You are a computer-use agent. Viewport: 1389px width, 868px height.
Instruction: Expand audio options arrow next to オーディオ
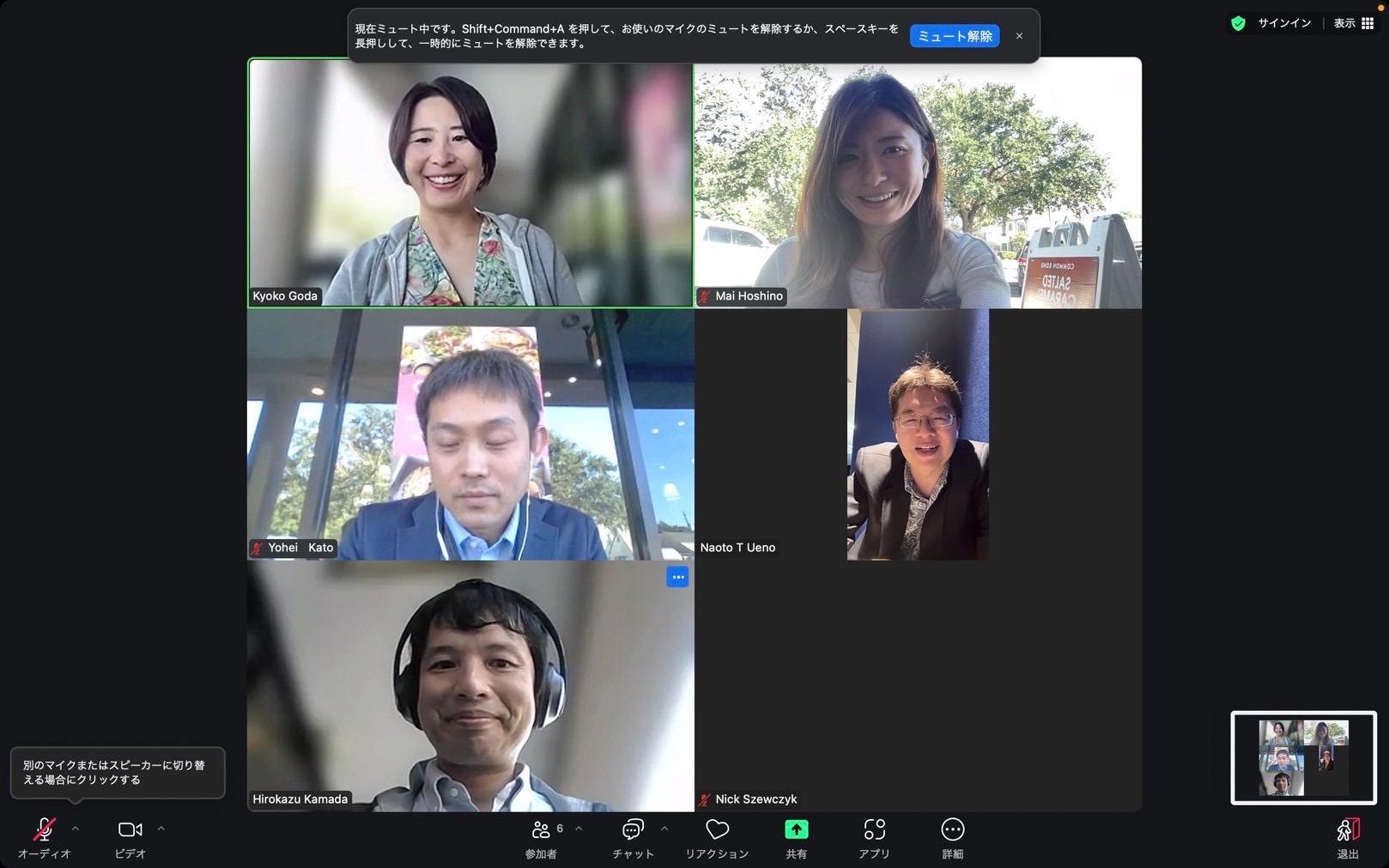76,829
